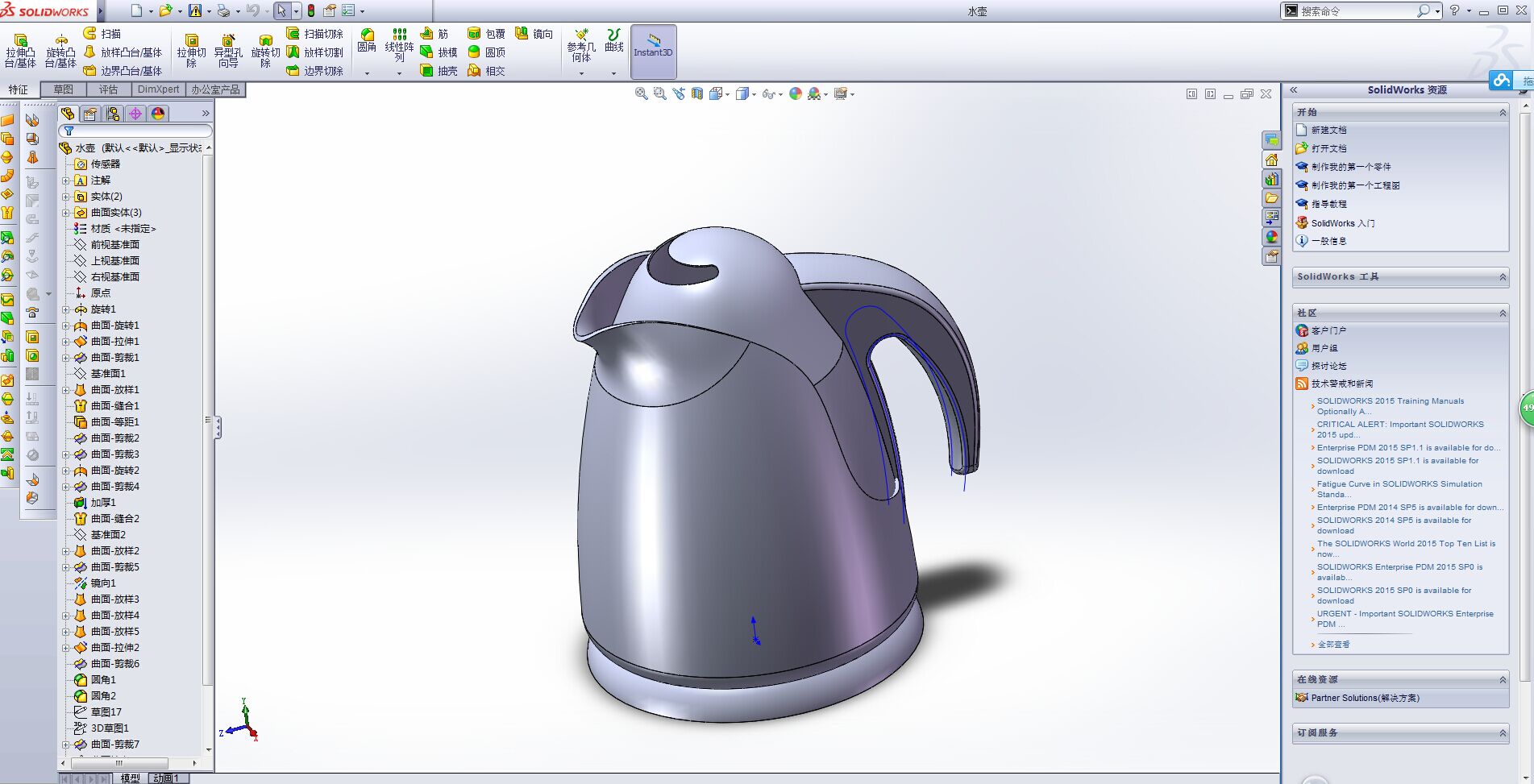The height and width of the screenshot is (784, 1534).
Task: Toggle the rebuild traffic-light icon in top toolbar
Action: (x=311, y=10)
